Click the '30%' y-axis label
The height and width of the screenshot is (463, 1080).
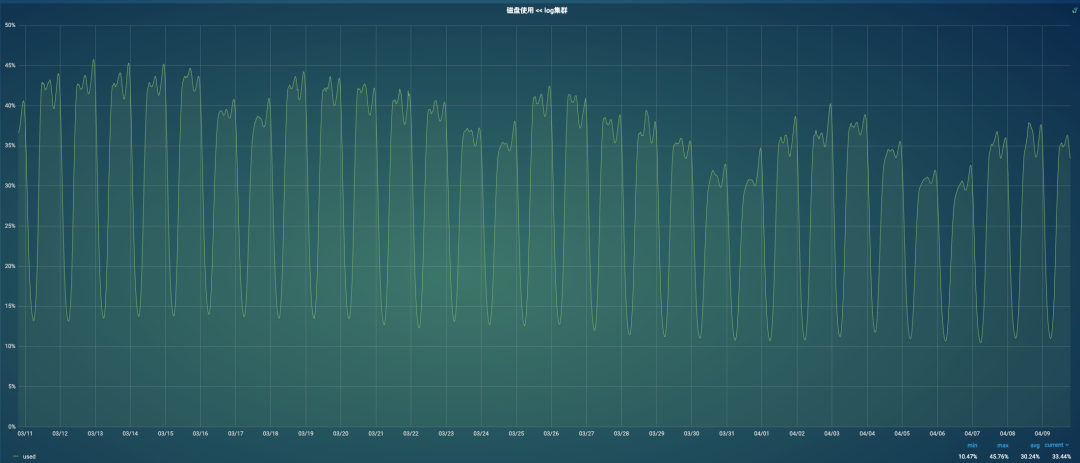coord(10,186)
